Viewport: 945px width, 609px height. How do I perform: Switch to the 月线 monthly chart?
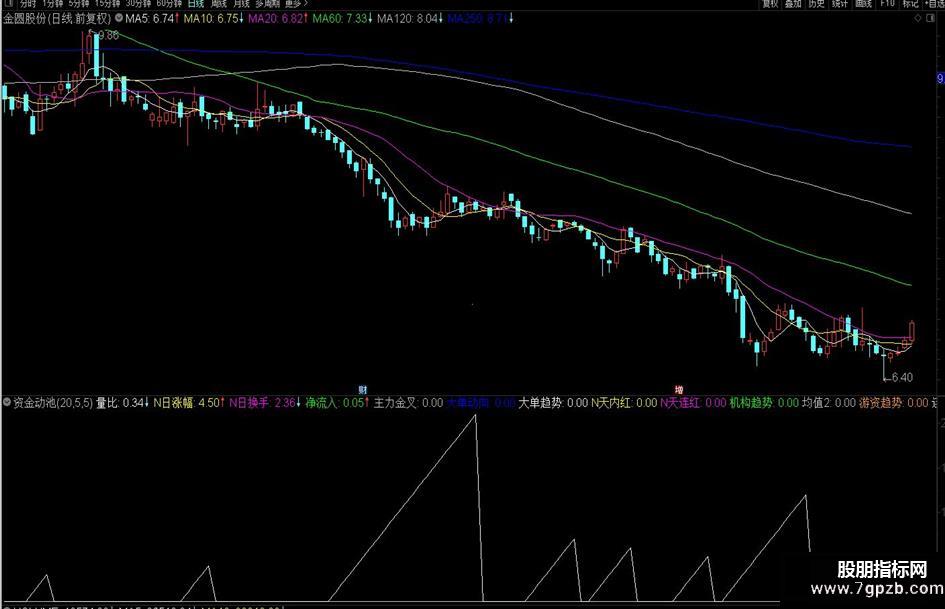[242, 4]
